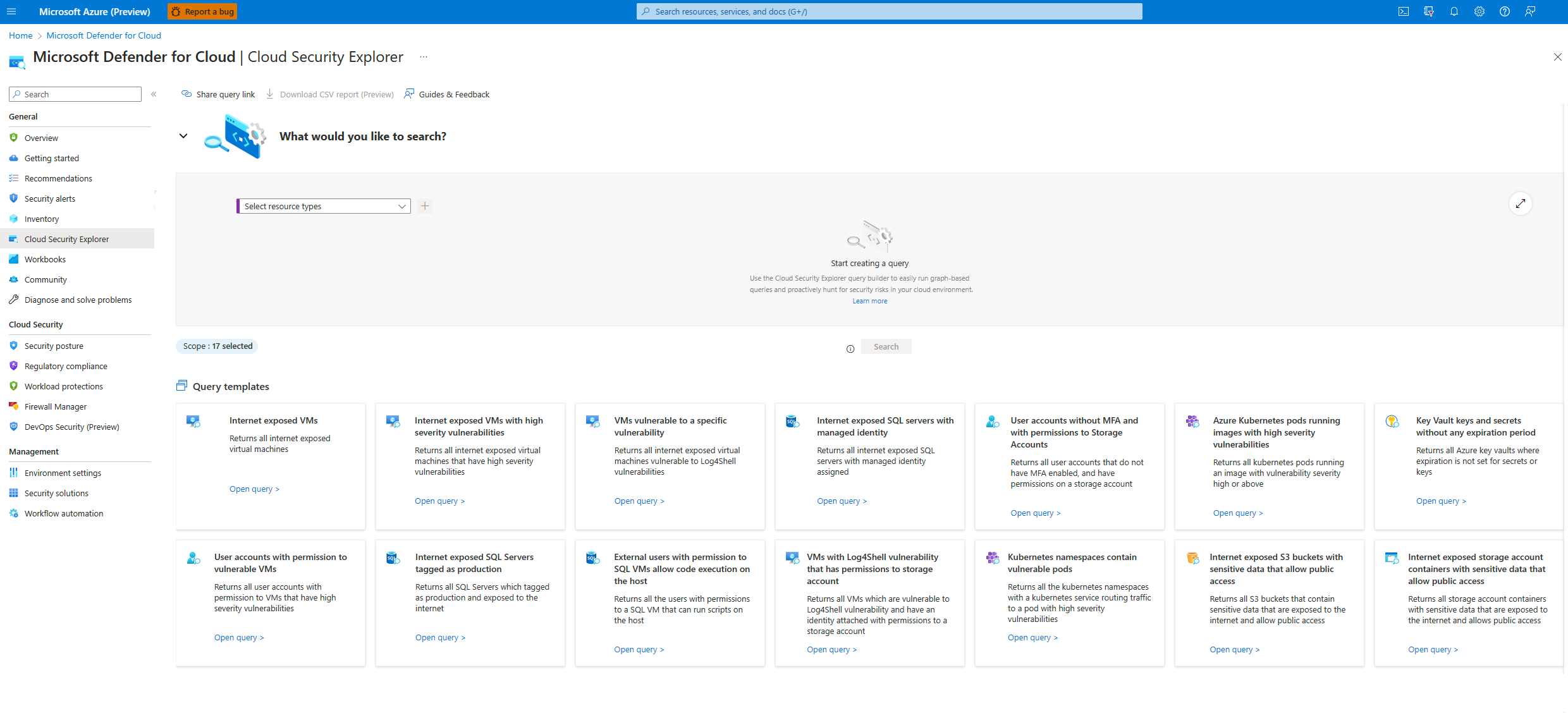
Task: Click the Recommendations menu item
Action: tap(57, 178)
